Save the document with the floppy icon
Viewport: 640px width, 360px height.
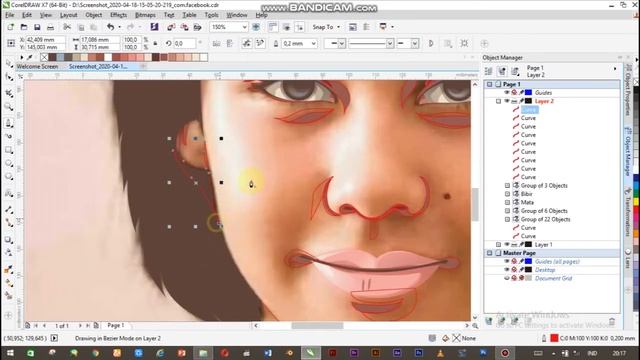[x=37, y=27]
